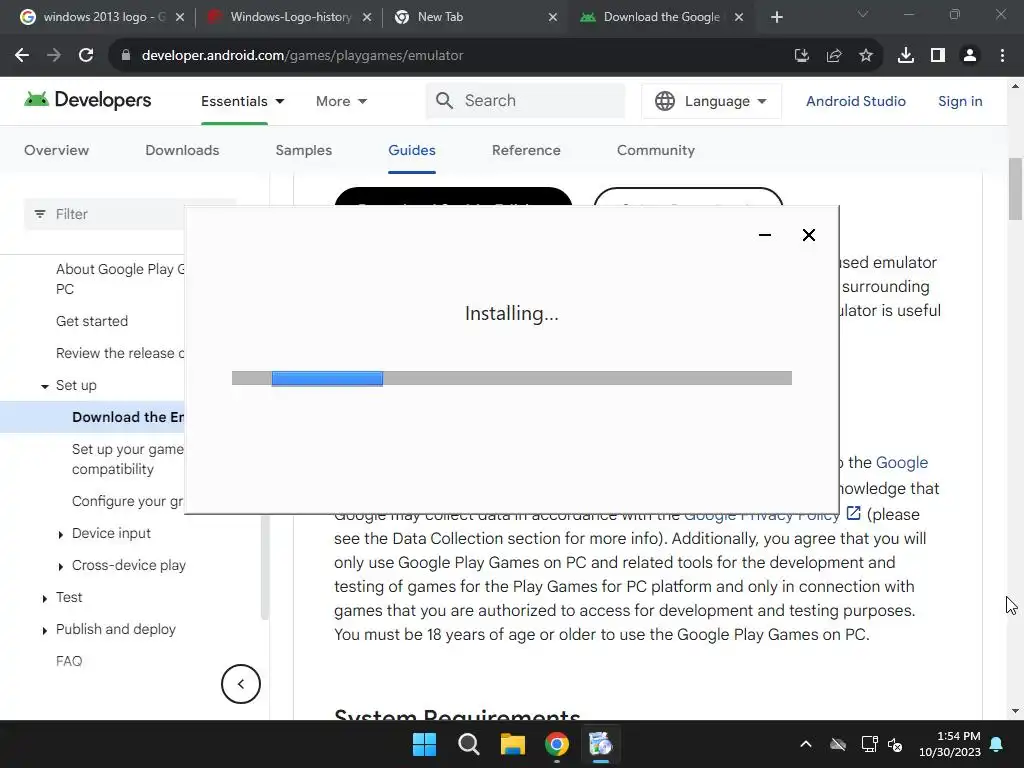Viewport: 1024px width, 768px height.
Task: Open File Explorer from taskbar
Action: pyautogui.click(x=513, y=744)
